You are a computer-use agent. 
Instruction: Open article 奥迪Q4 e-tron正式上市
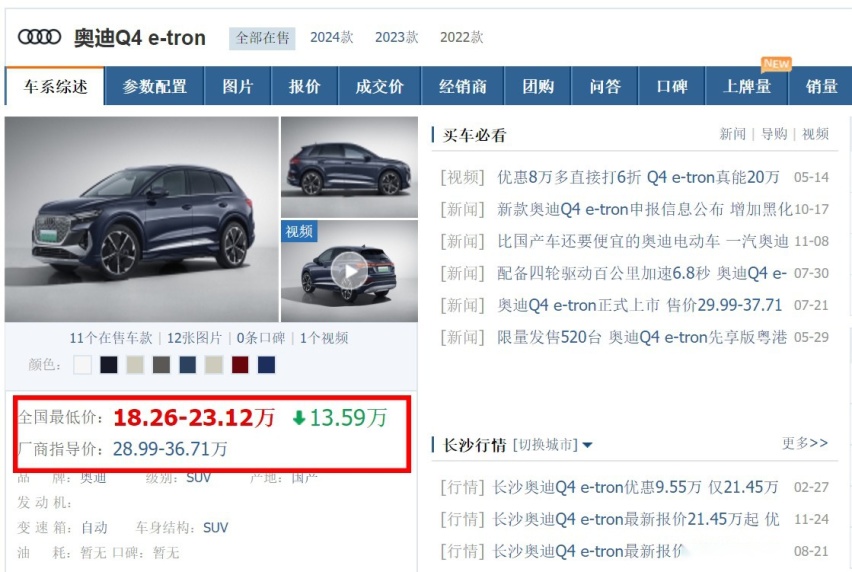tap(640, 305)
